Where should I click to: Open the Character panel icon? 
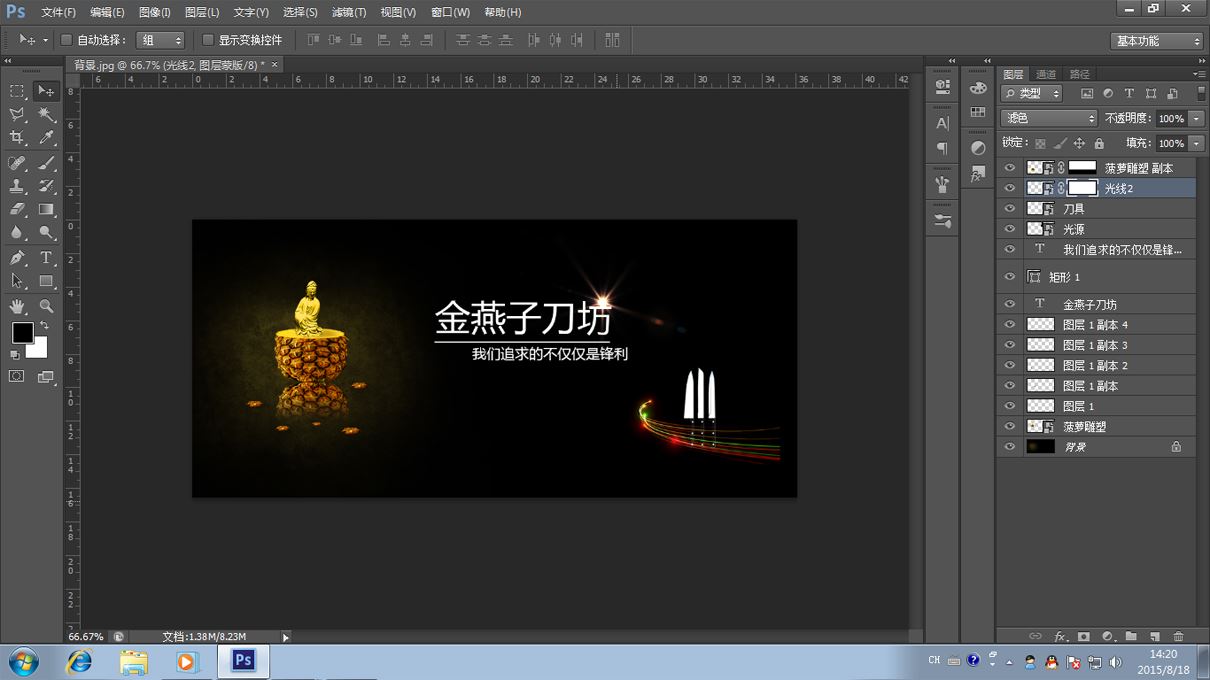click(942, 123)
